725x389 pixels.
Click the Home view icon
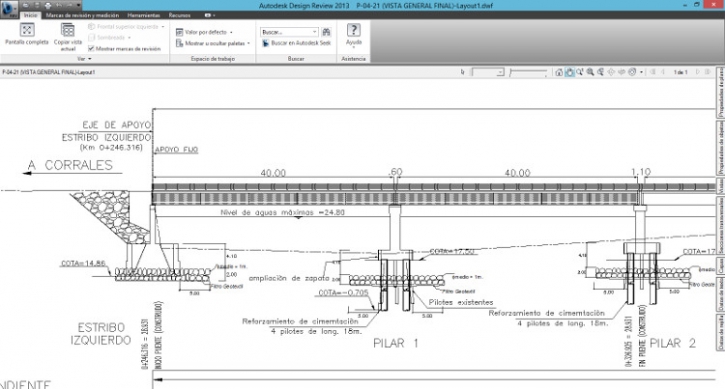(x=559, y=72)
